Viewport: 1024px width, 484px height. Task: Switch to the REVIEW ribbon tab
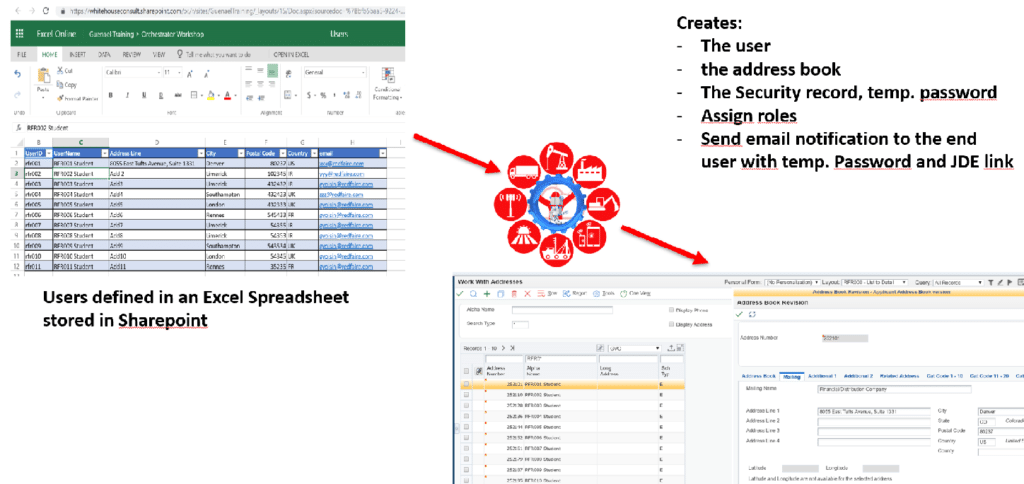[x=132, y=55]
